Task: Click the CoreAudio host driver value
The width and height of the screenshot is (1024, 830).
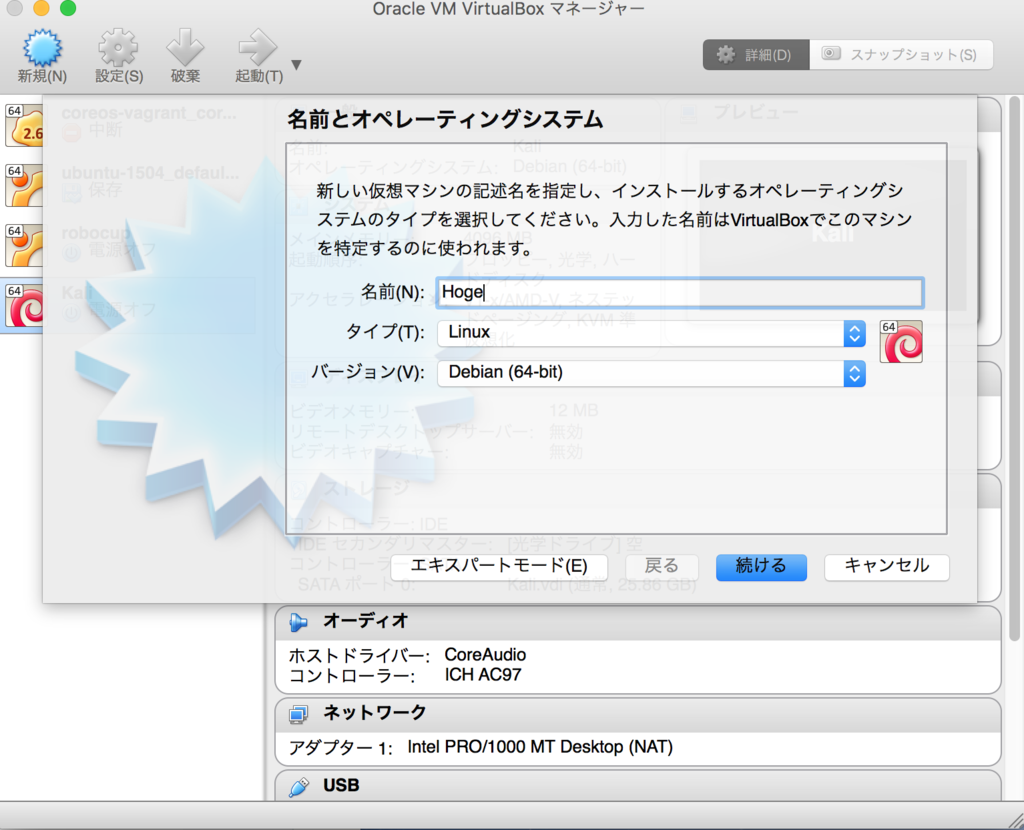Action: pyautogui.click(x=485, y=655)
